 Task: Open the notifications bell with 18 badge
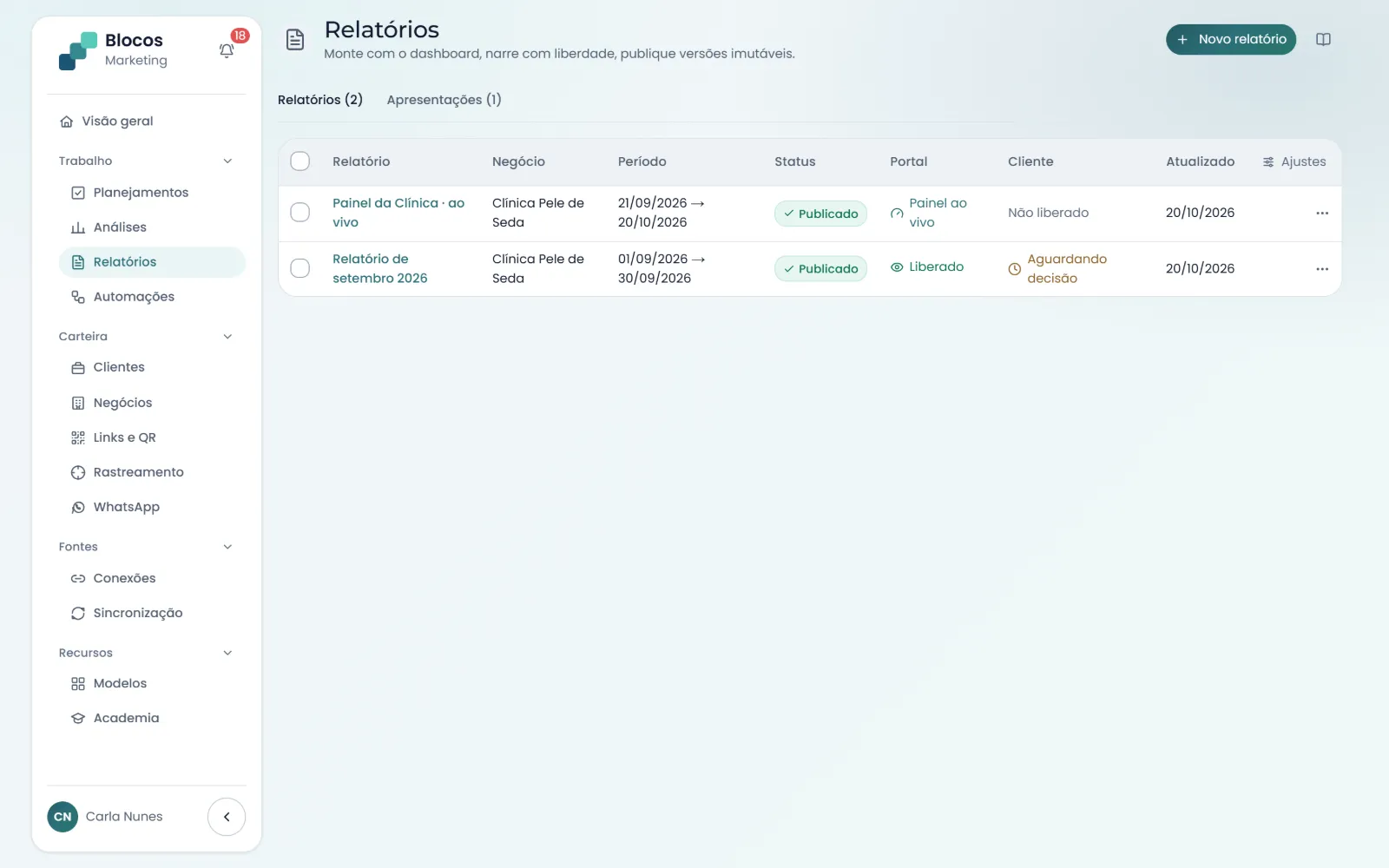coord(227,50)
